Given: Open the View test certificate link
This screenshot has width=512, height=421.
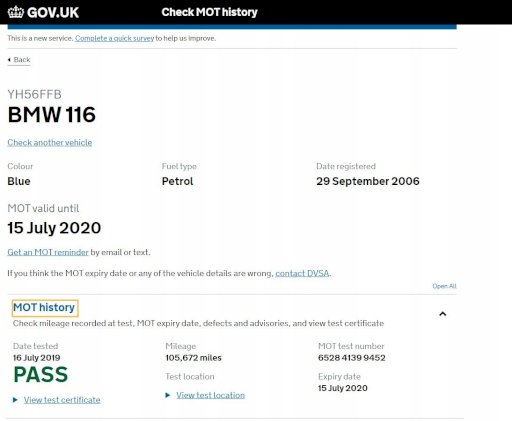Looking at the screenshot, I should (62, 400).
